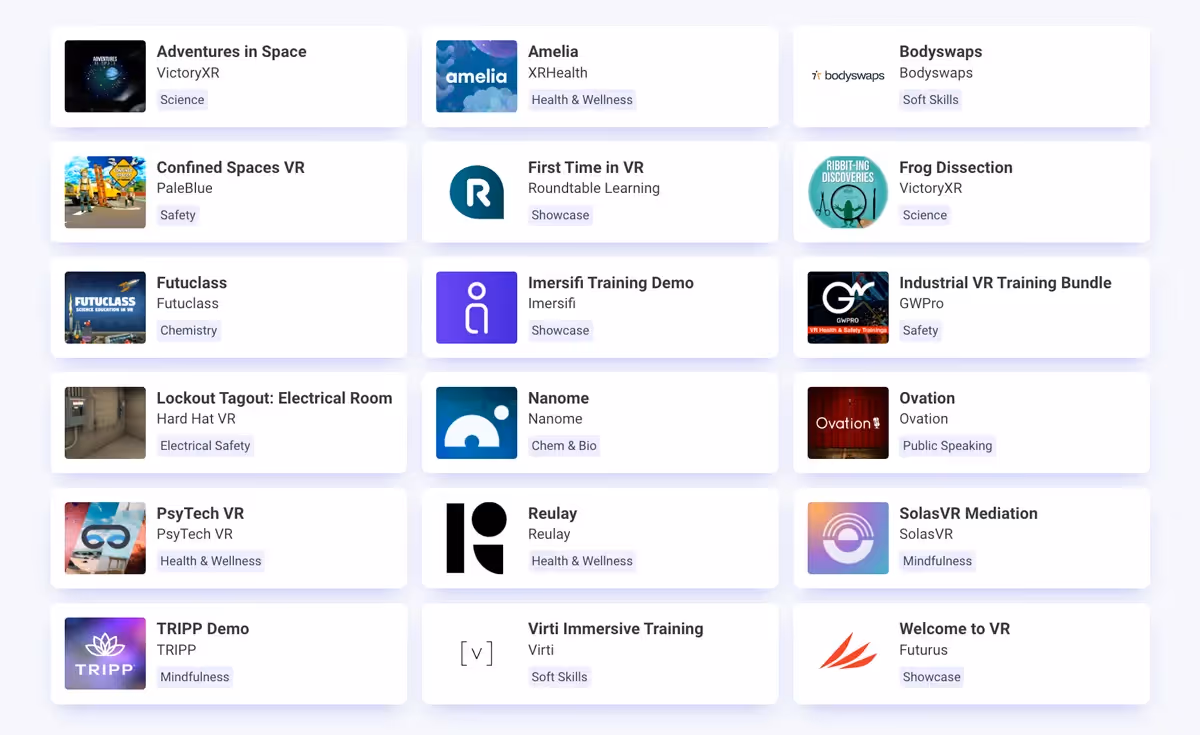
Task: Select the Public Speaking tag
Action: click(x=947, y=446)
